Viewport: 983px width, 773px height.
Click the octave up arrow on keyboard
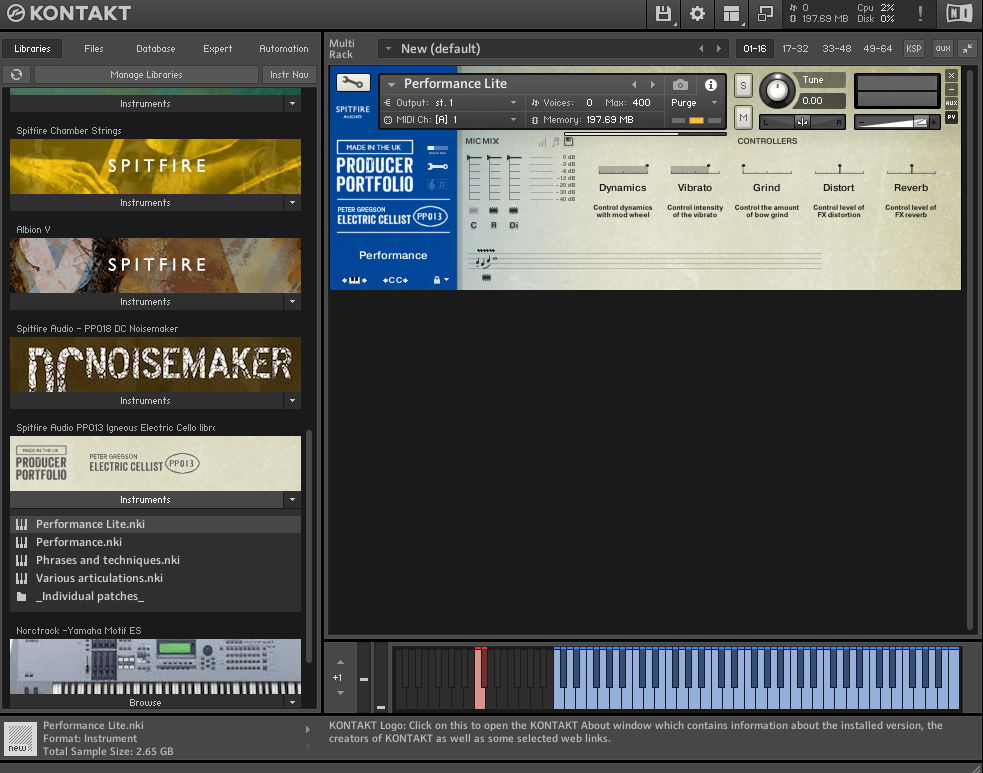pyautogui.click(x=340, y=662)
